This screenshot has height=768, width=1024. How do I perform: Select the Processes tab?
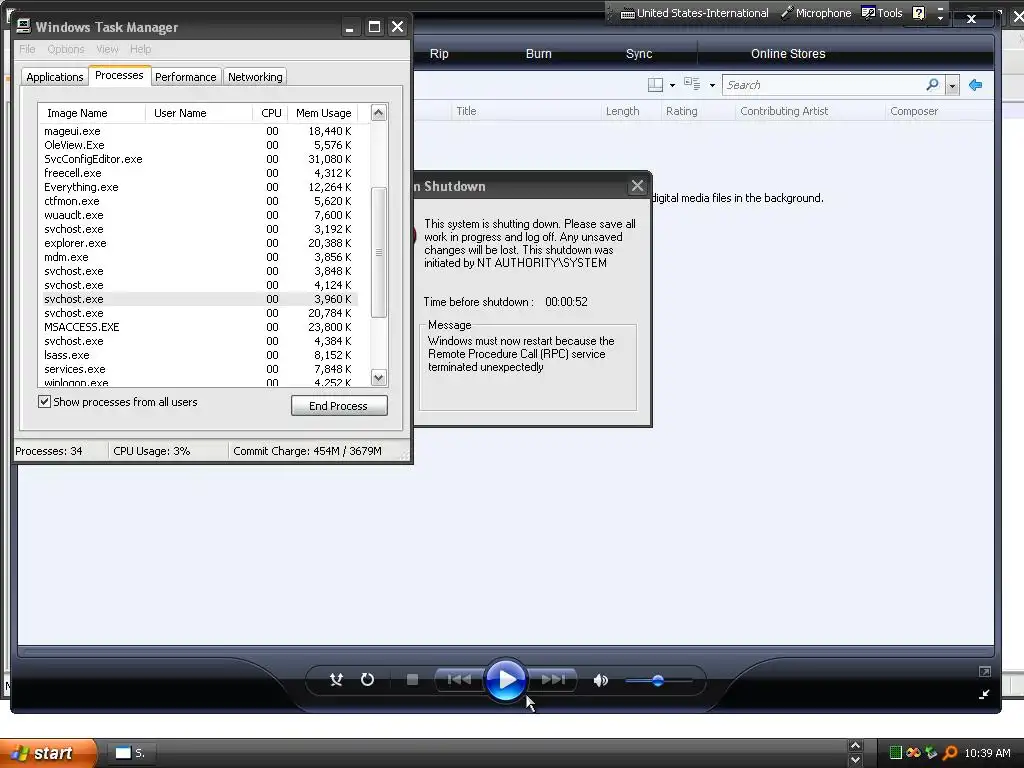[x=119, y=75]
